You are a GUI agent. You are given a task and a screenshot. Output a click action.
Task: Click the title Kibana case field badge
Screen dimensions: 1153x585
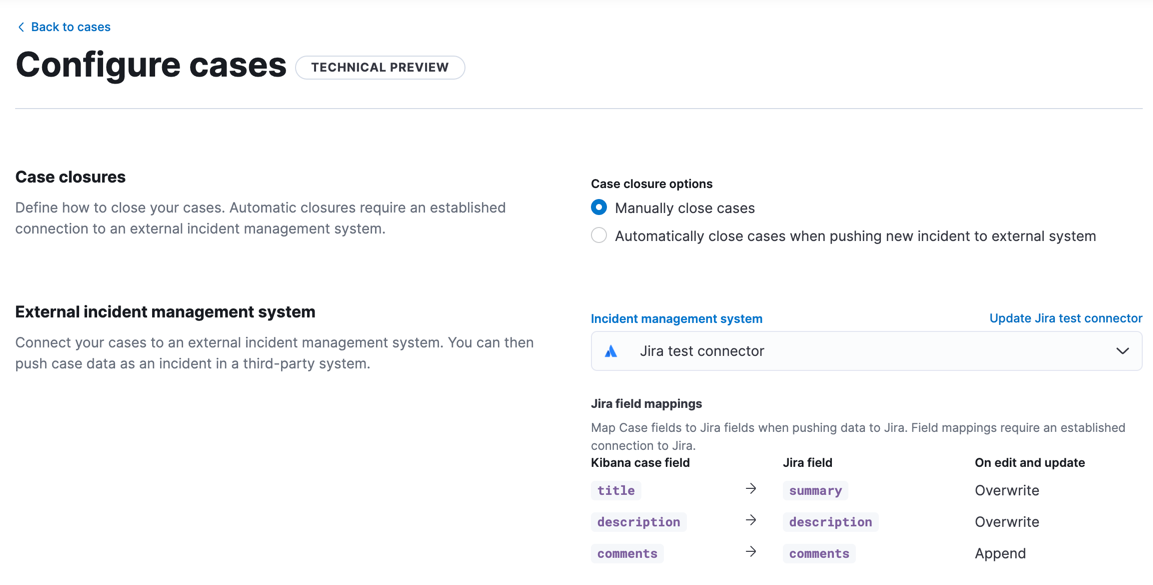[x=616, y=491]
